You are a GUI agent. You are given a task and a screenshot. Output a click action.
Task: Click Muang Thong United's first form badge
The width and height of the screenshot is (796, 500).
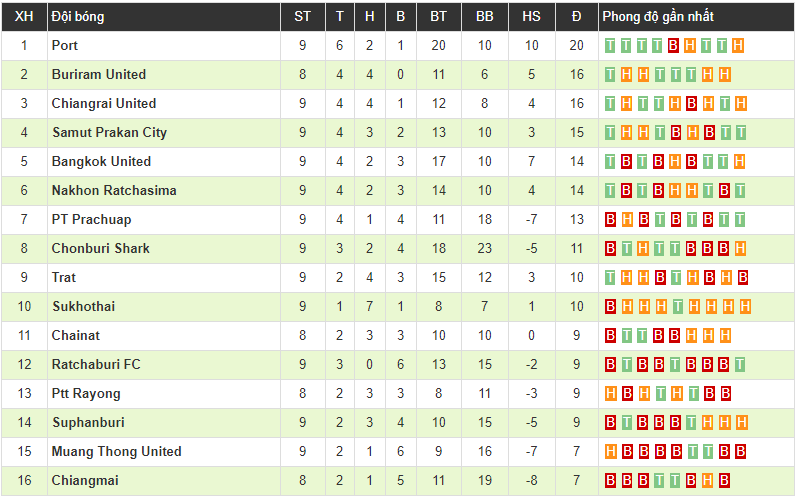coord(611,451)
